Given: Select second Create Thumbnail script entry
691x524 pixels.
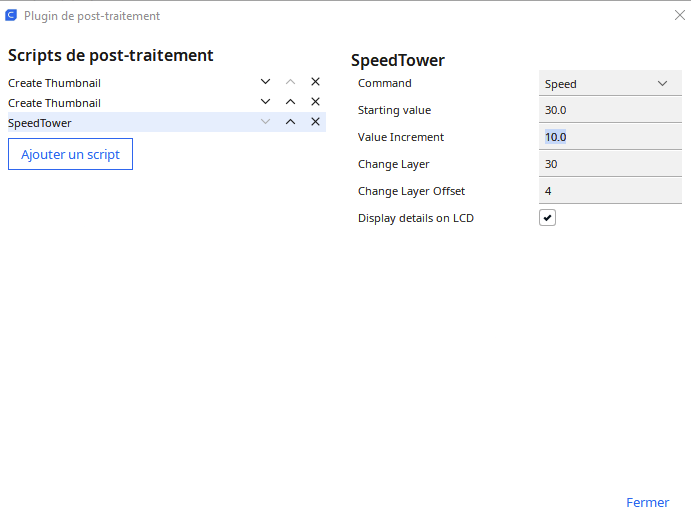Looking at the screenshot, I should click(120, 103).
